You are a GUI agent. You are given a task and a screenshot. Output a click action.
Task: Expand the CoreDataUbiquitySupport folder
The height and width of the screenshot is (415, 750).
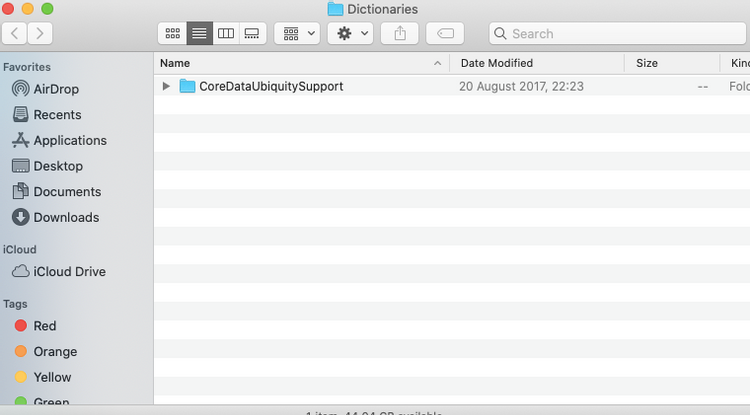click(166, 87)
